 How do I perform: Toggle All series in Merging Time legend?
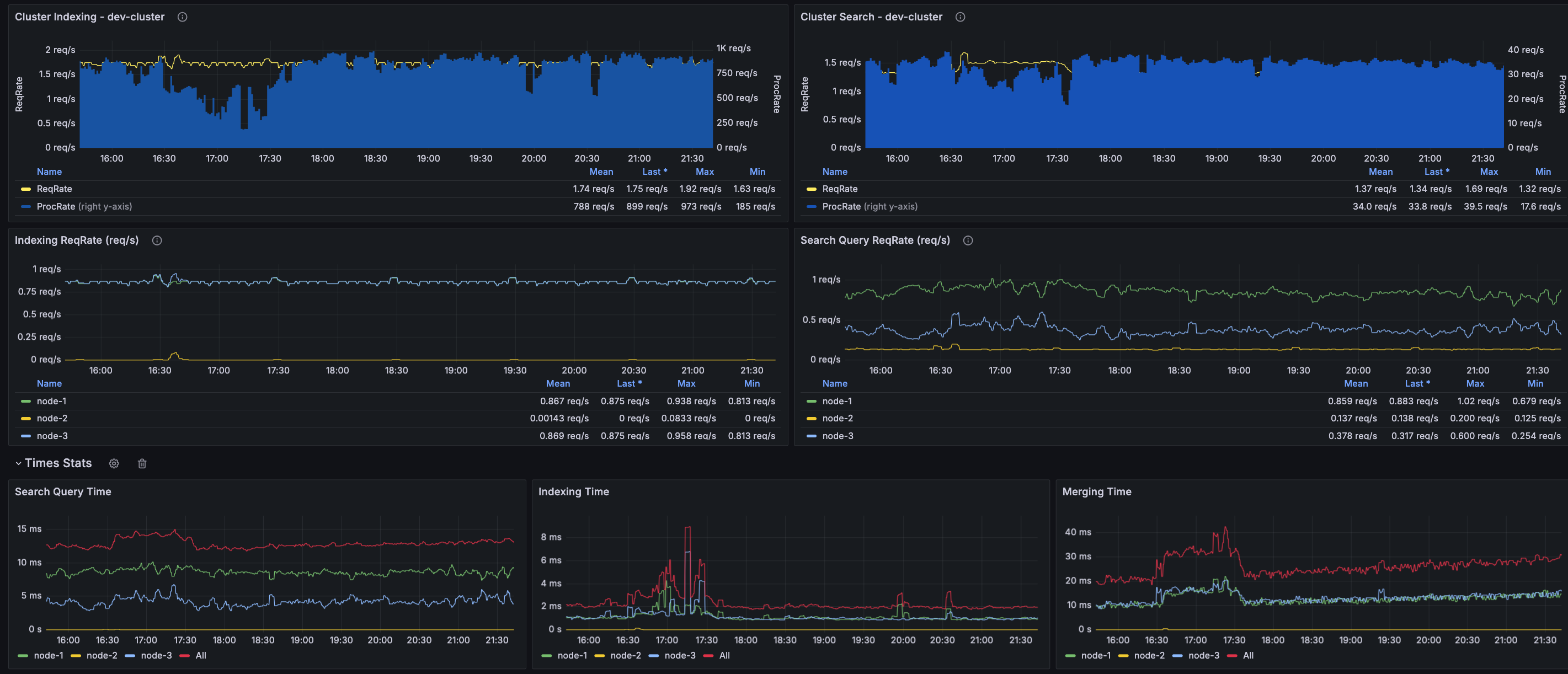(1249, 656)
